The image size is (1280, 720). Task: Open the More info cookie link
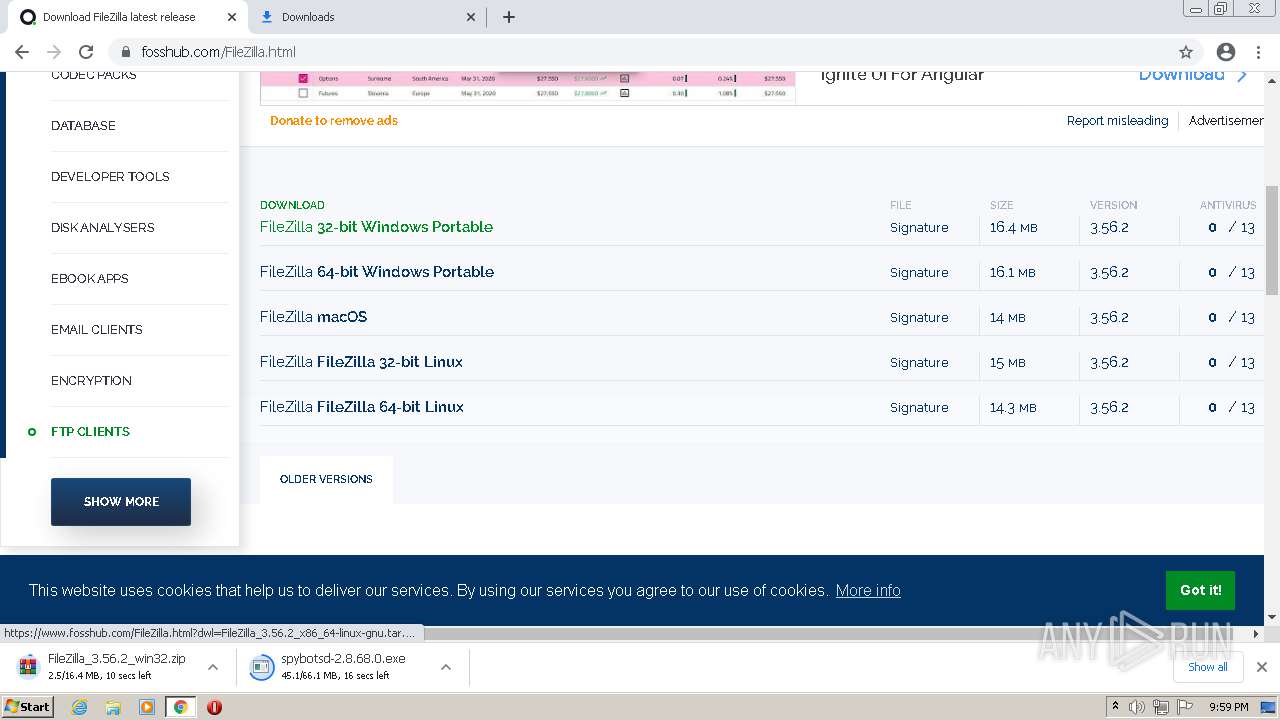(x=868, y=591)
